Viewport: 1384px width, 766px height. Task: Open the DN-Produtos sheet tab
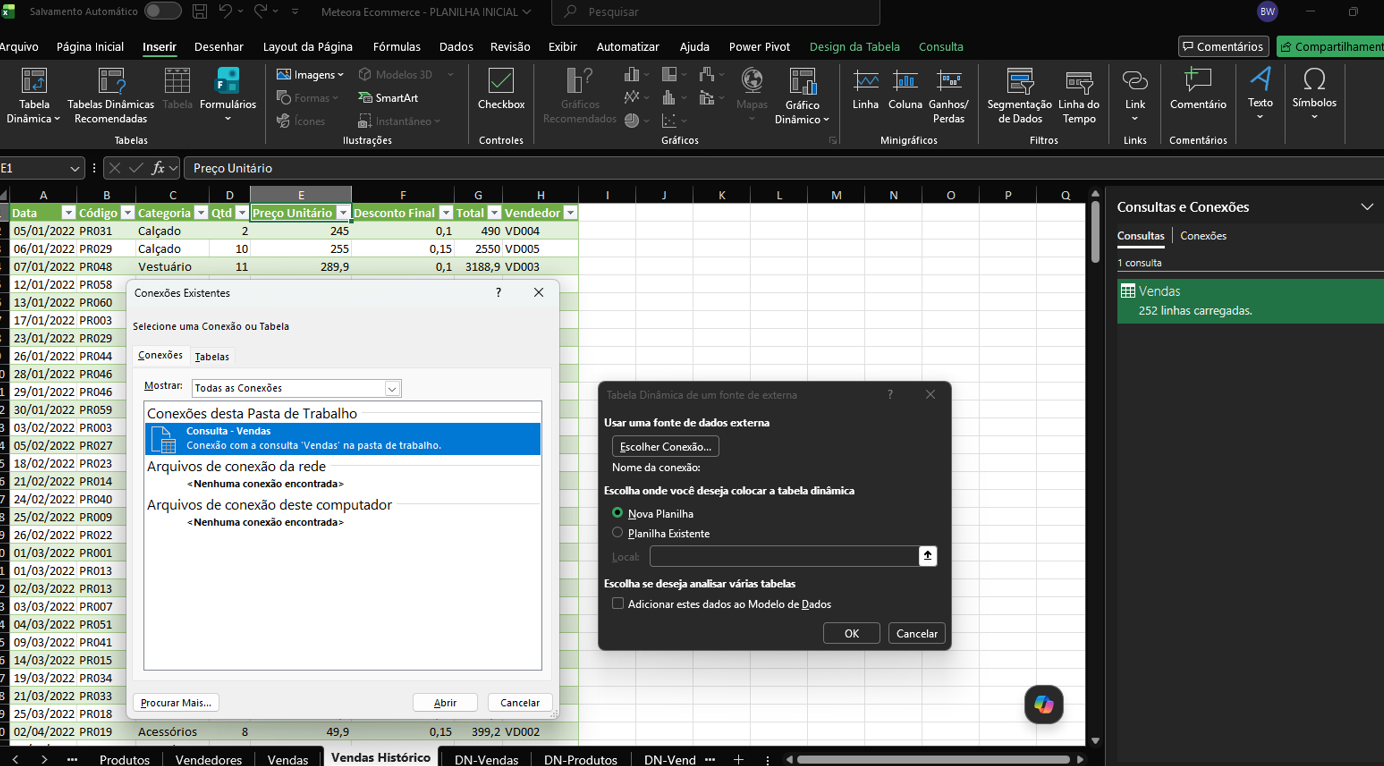[580, 760]
